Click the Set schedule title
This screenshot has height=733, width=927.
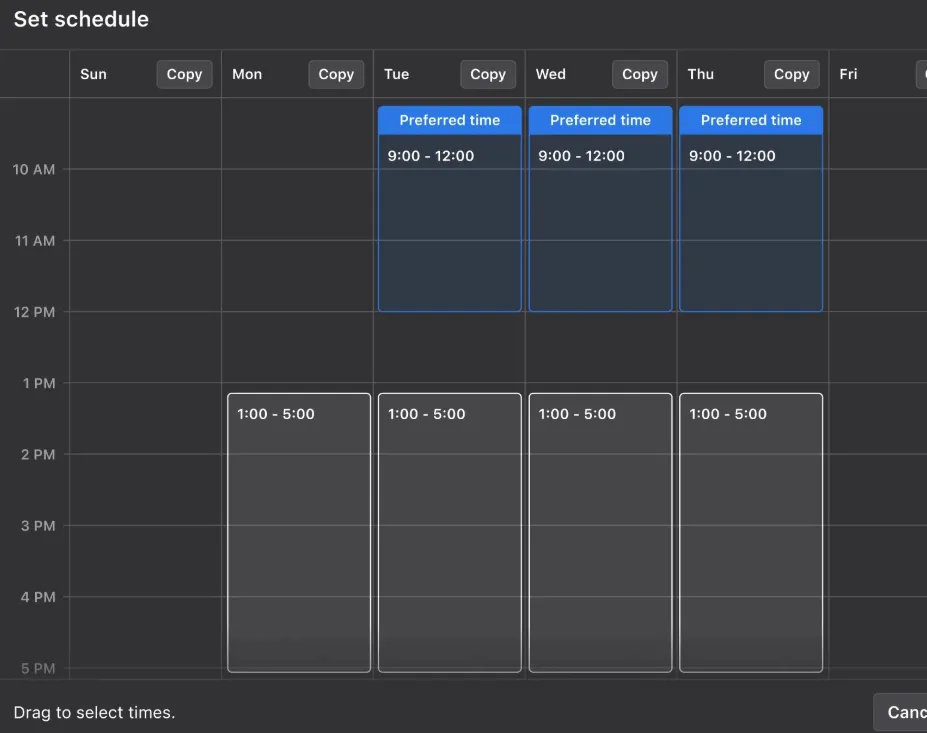coord(81,20)
